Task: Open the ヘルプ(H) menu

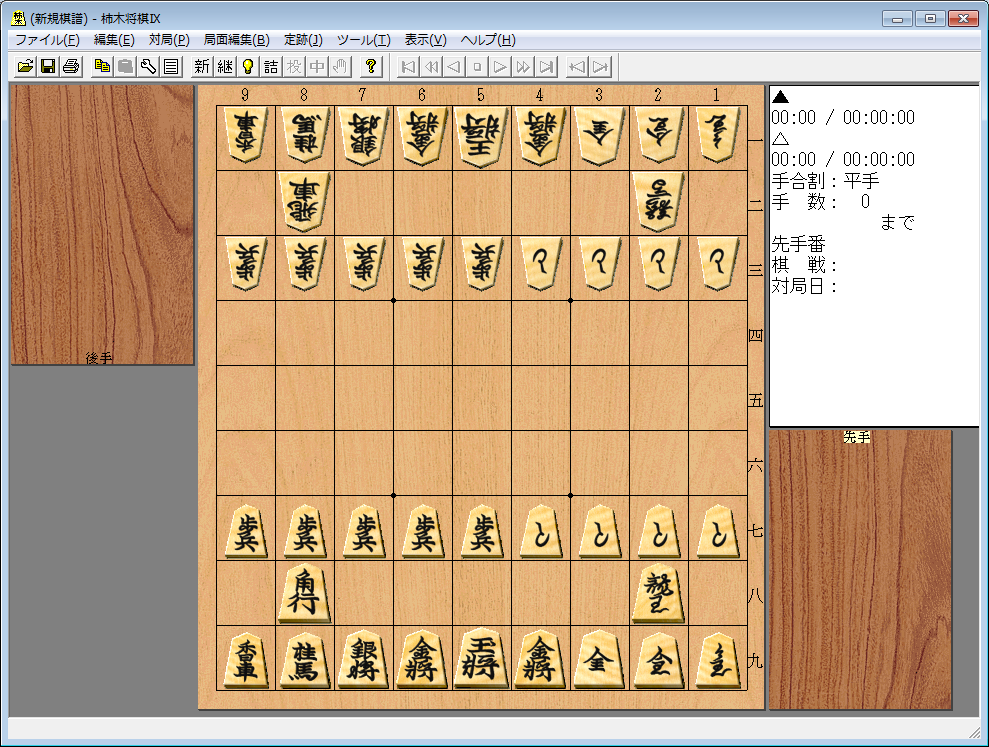Action: coord(488,40)
